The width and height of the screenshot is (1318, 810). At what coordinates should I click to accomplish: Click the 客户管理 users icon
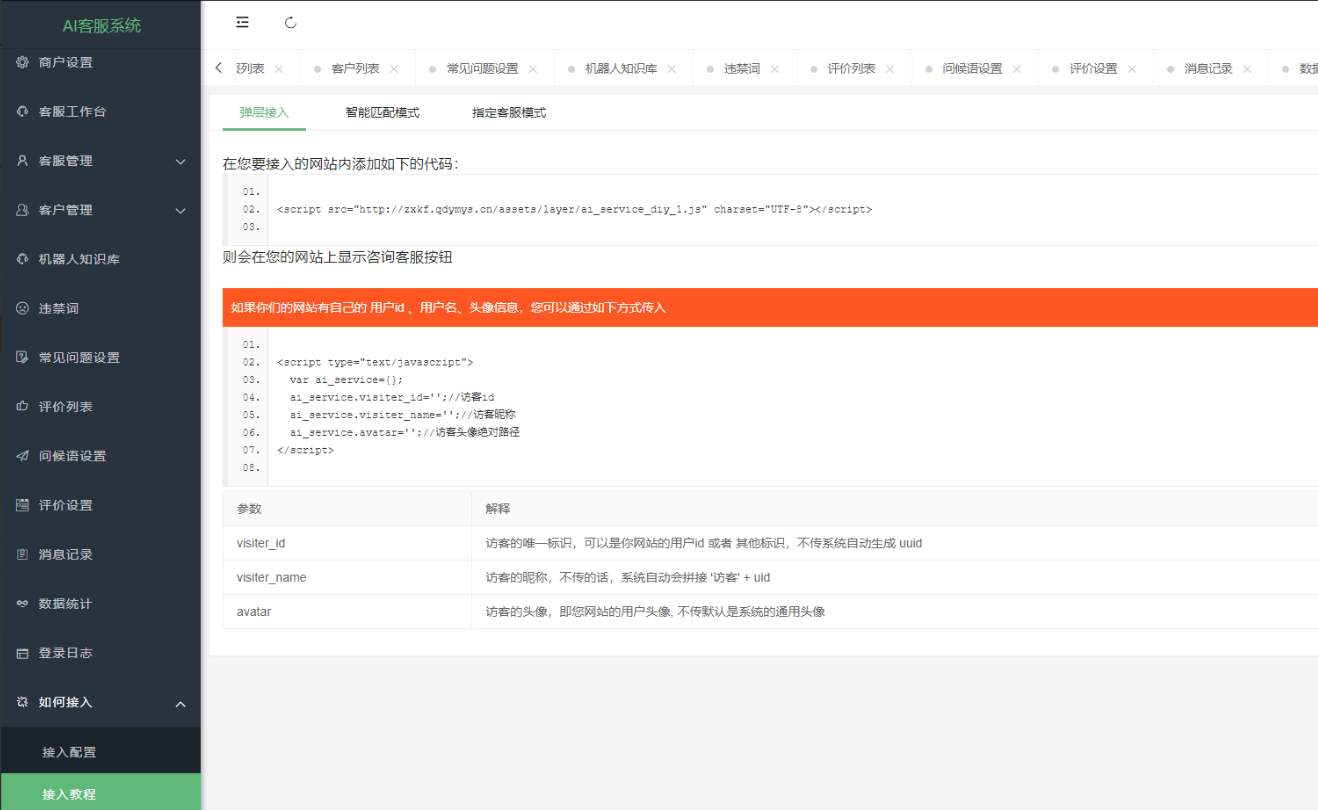pyautogui.click(x=22, y=210)
